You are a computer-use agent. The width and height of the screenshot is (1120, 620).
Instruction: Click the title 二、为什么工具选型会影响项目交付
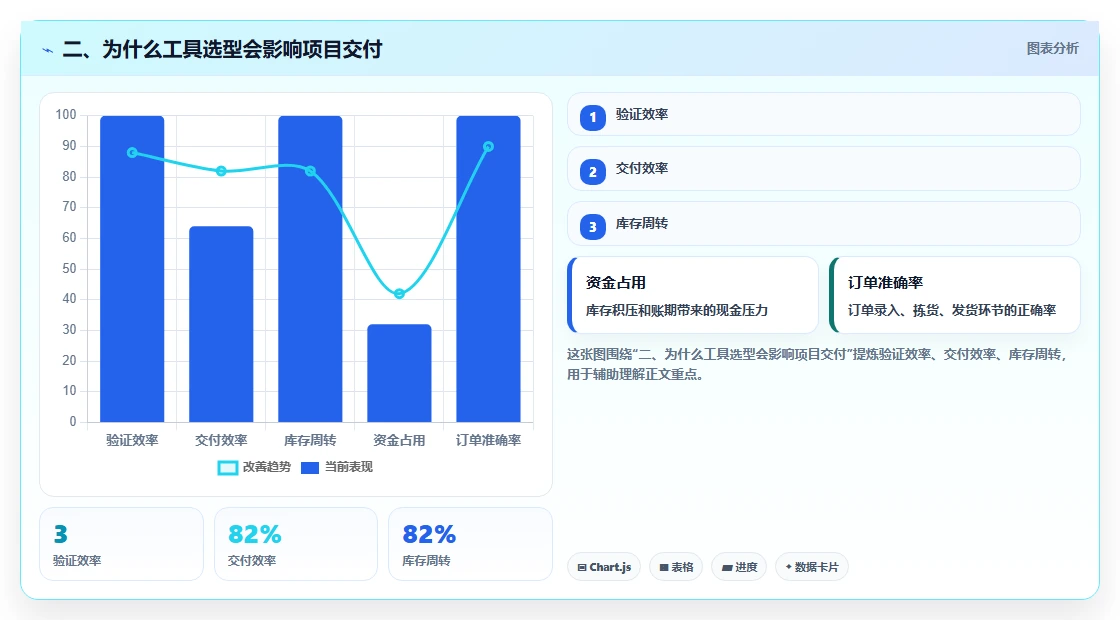click(x=222, y=49)
